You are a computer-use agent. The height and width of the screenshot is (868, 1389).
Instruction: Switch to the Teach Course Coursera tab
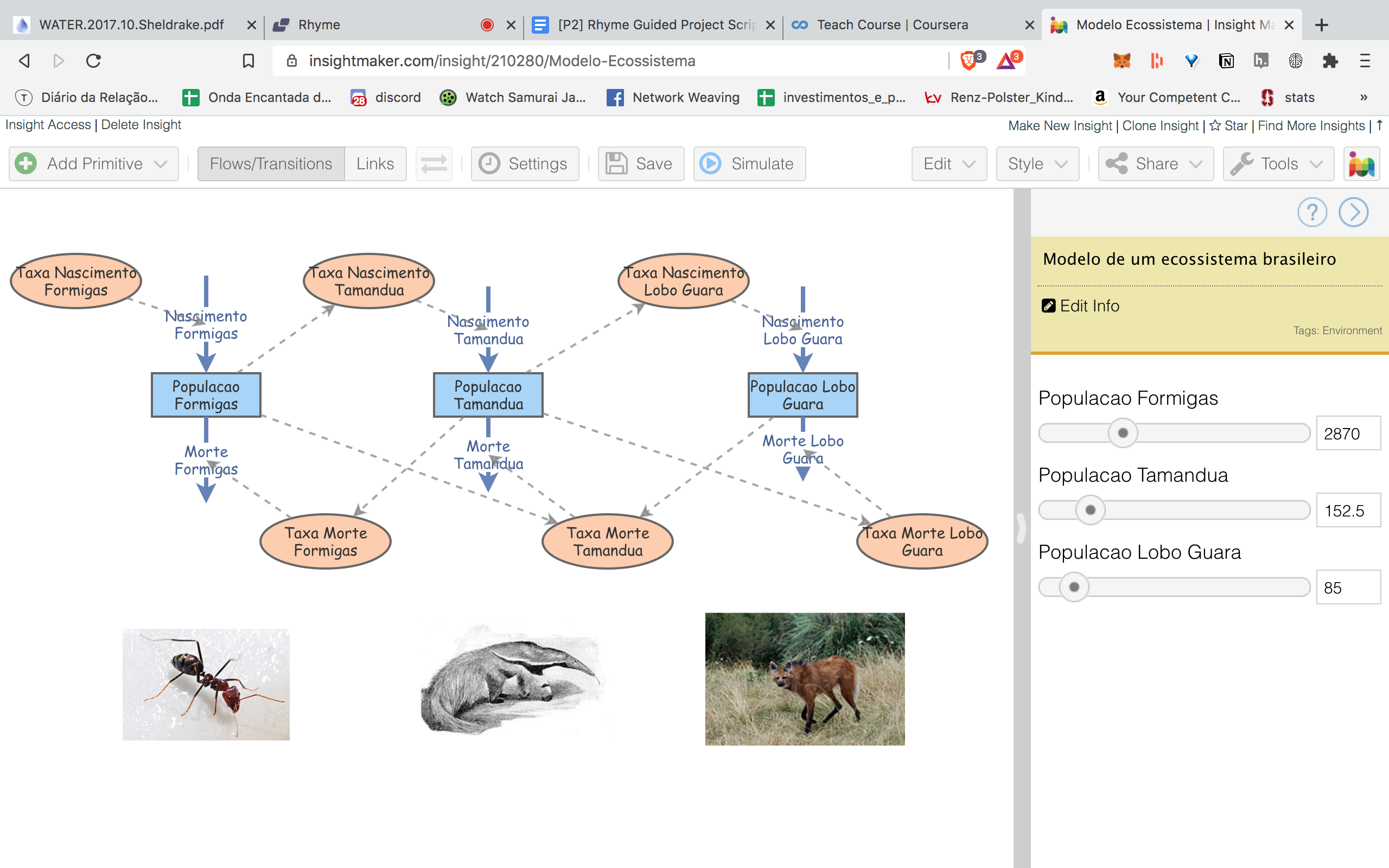892,25
